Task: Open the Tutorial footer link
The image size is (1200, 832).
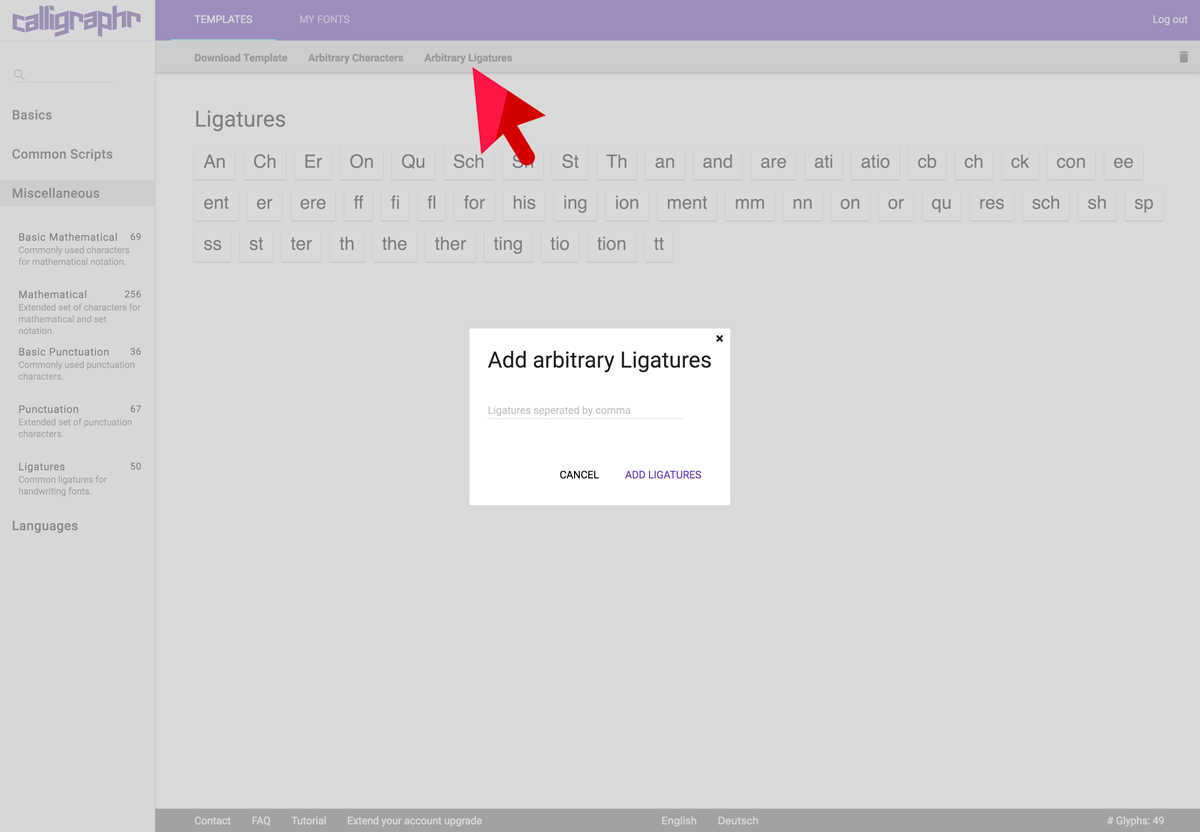Action: 308,821
